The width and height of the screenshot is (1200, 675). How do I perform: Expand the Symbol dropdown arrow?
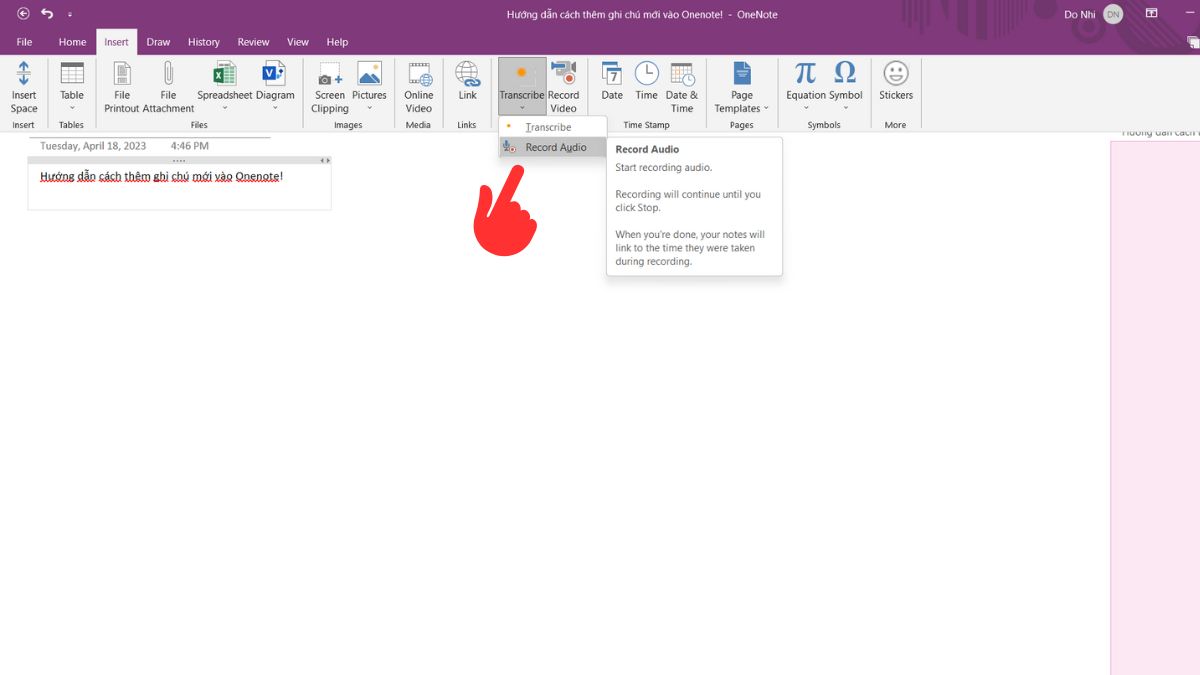click(845, 108)
